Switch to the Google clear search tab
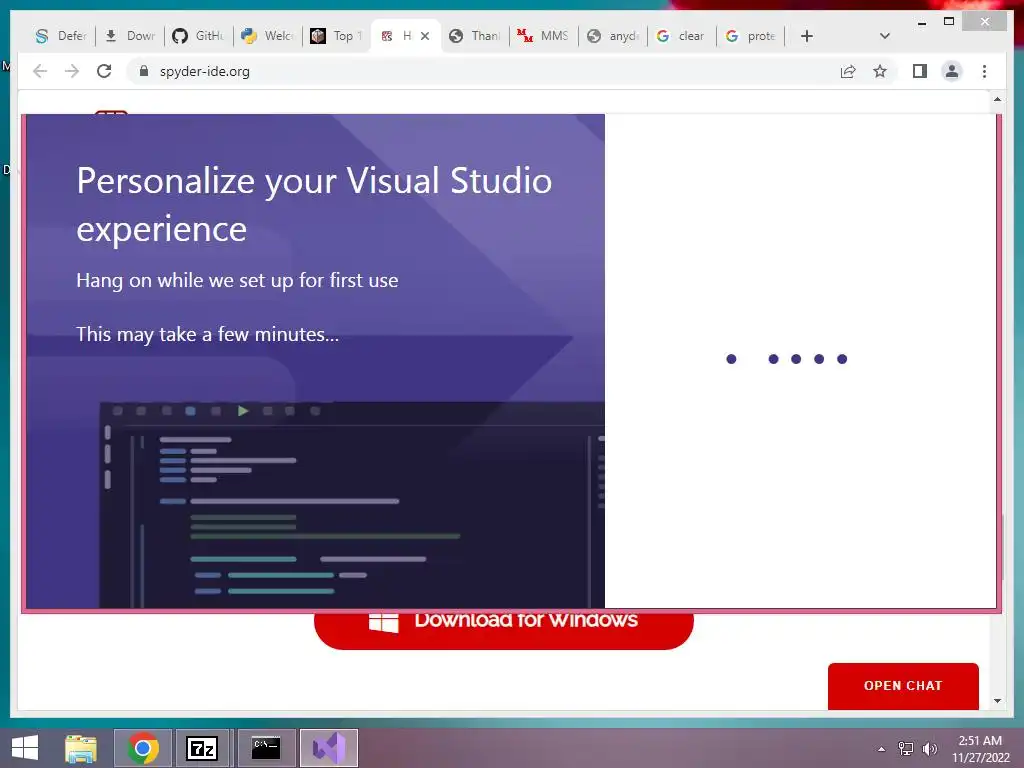This screenshot has height=768, width=1024. (x=681, y=36)
